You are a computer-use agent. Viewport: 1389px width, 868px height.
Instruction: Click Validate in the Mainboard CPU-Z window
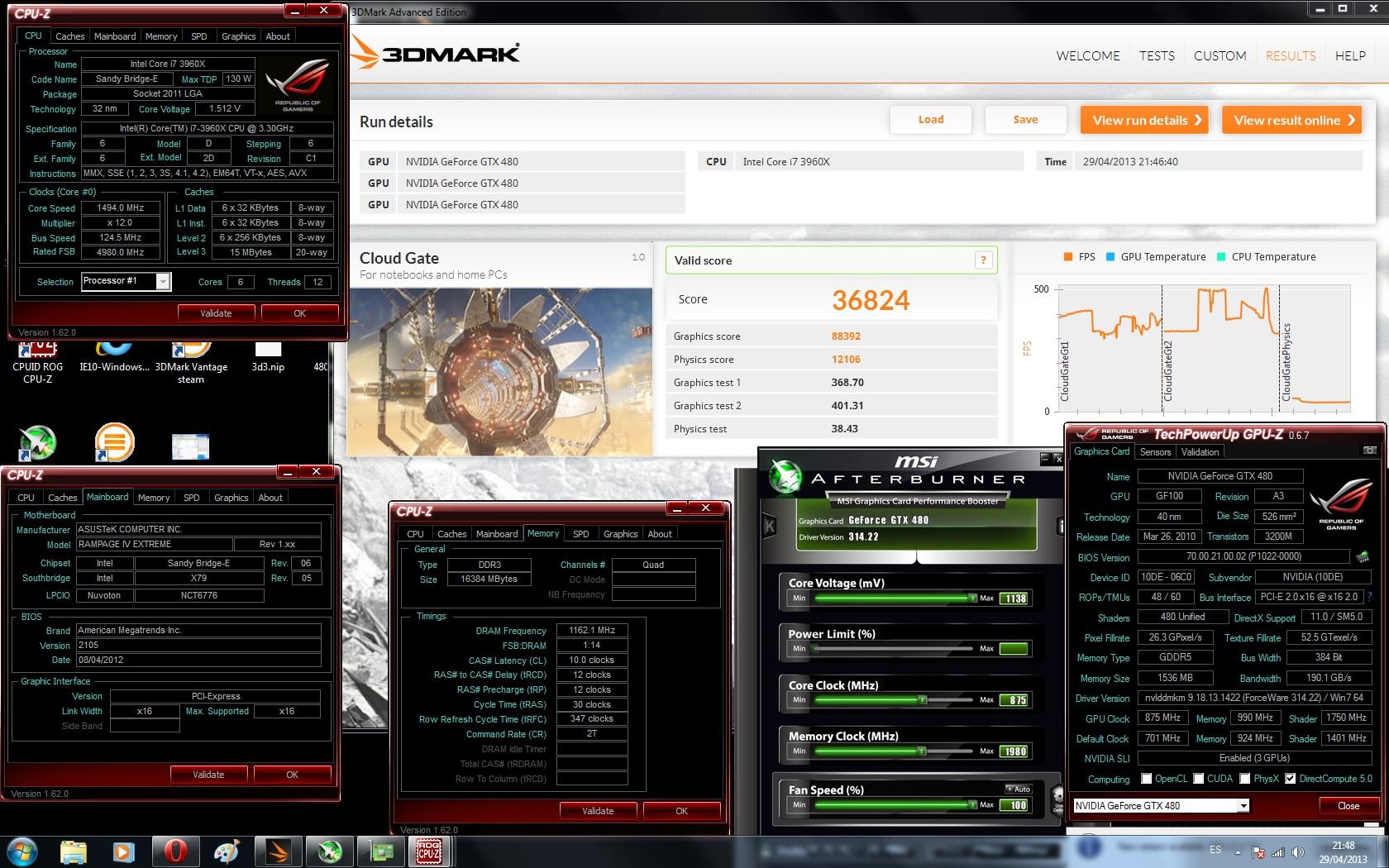[x=208, y=775]
